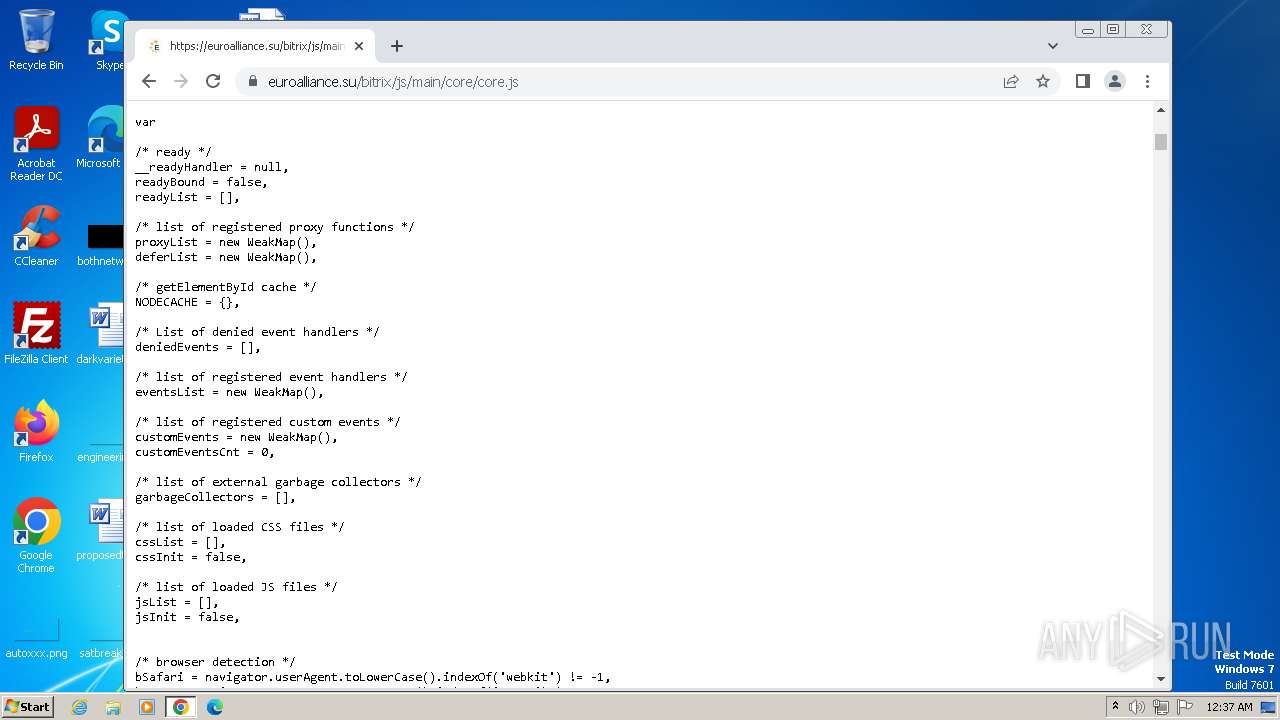Click the 'cssInit = false,' line
Viewport: 1280px width, 720px height.
pyautogui.click(x=191, y=557)
